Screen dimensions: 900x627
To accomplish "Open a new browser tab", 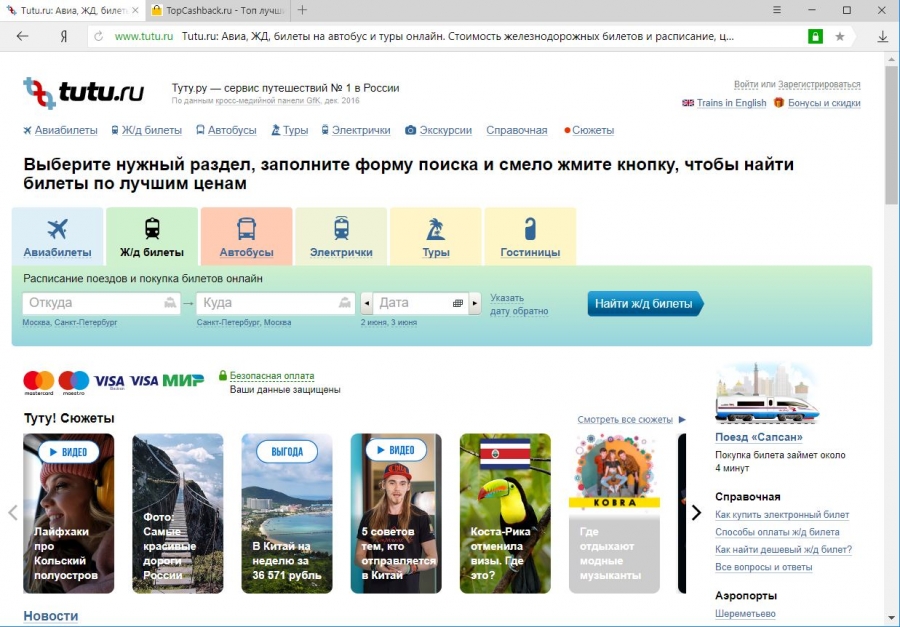I will (x=302, y=10).
